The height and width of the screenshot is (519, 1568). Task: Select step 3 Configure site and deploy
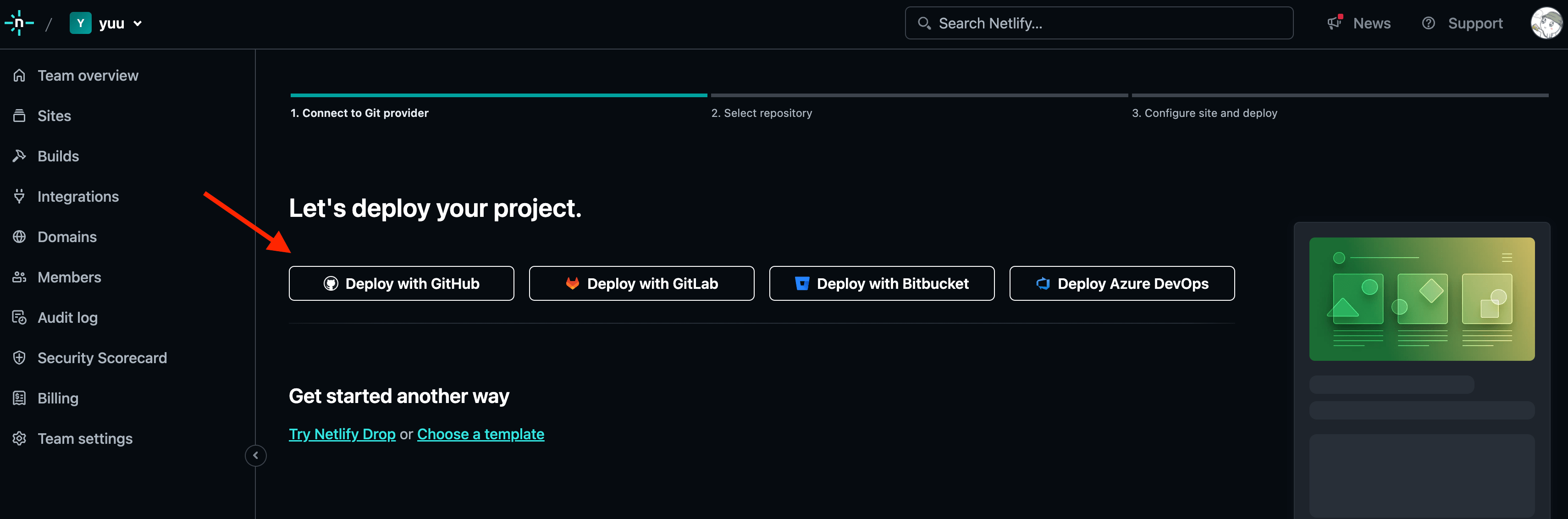click(1204, 113)
